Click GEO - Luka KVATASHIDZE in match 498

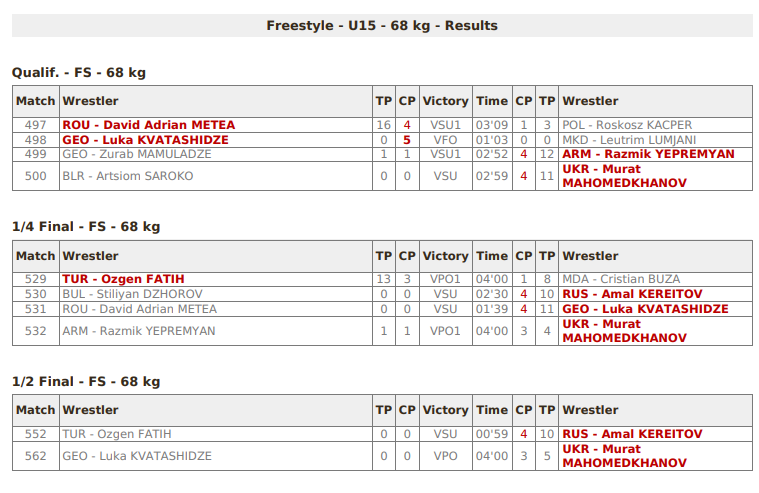pyautogui.click(x=145, y=140)
